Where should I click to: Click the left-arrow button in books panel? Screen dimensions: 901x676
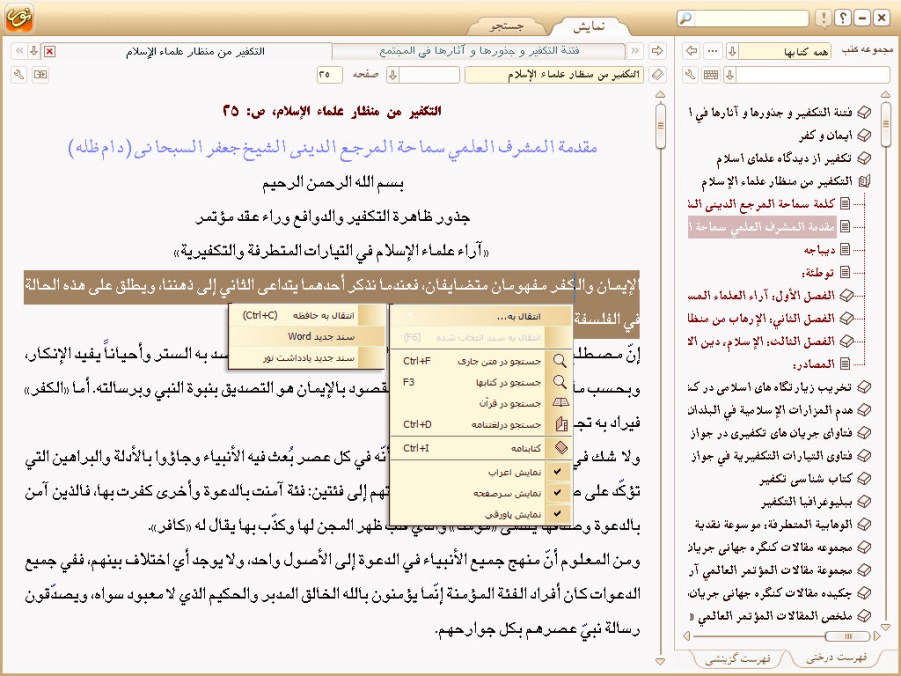pyautogui.click(x=692, y=51)
